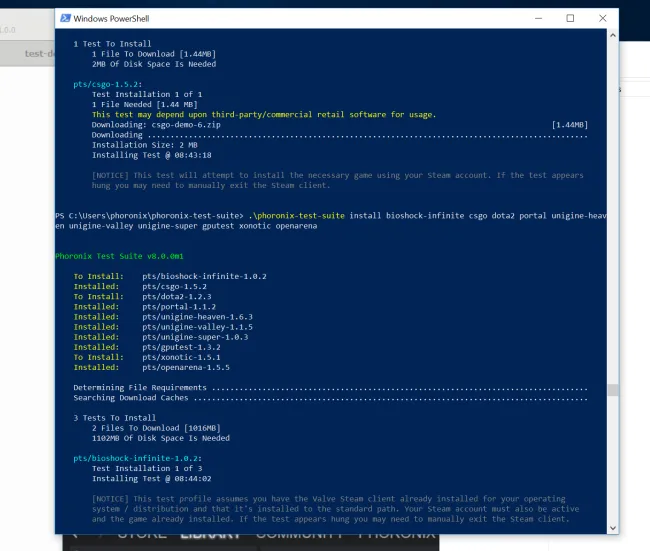650x551 pixels.
Task: Click the 'pts/xonotic-1.5.1' list entry
Action: [x=183, y=356]
